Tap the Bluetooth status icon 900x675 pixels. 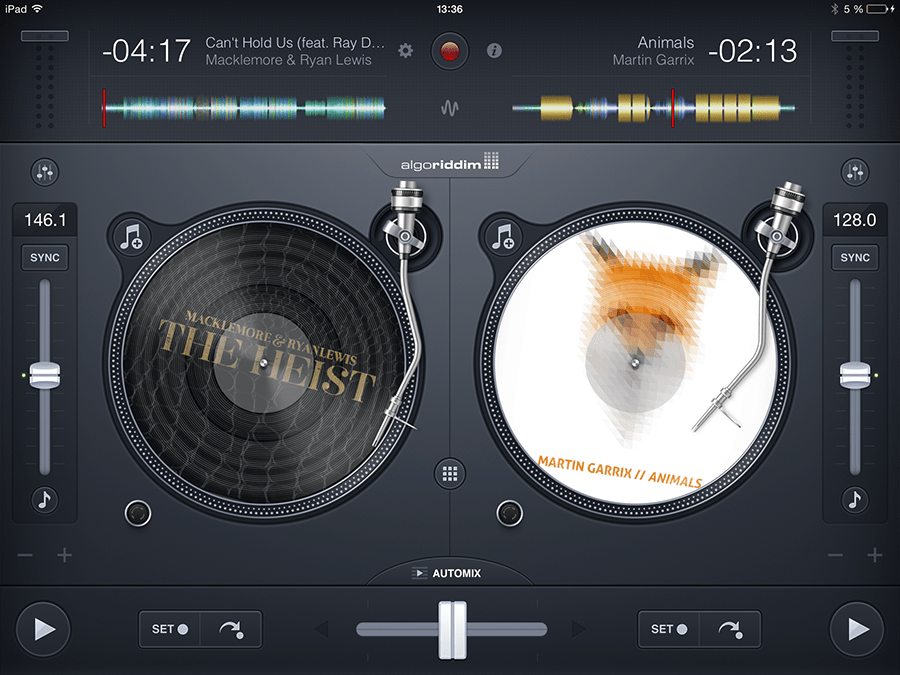coord(835,9)
